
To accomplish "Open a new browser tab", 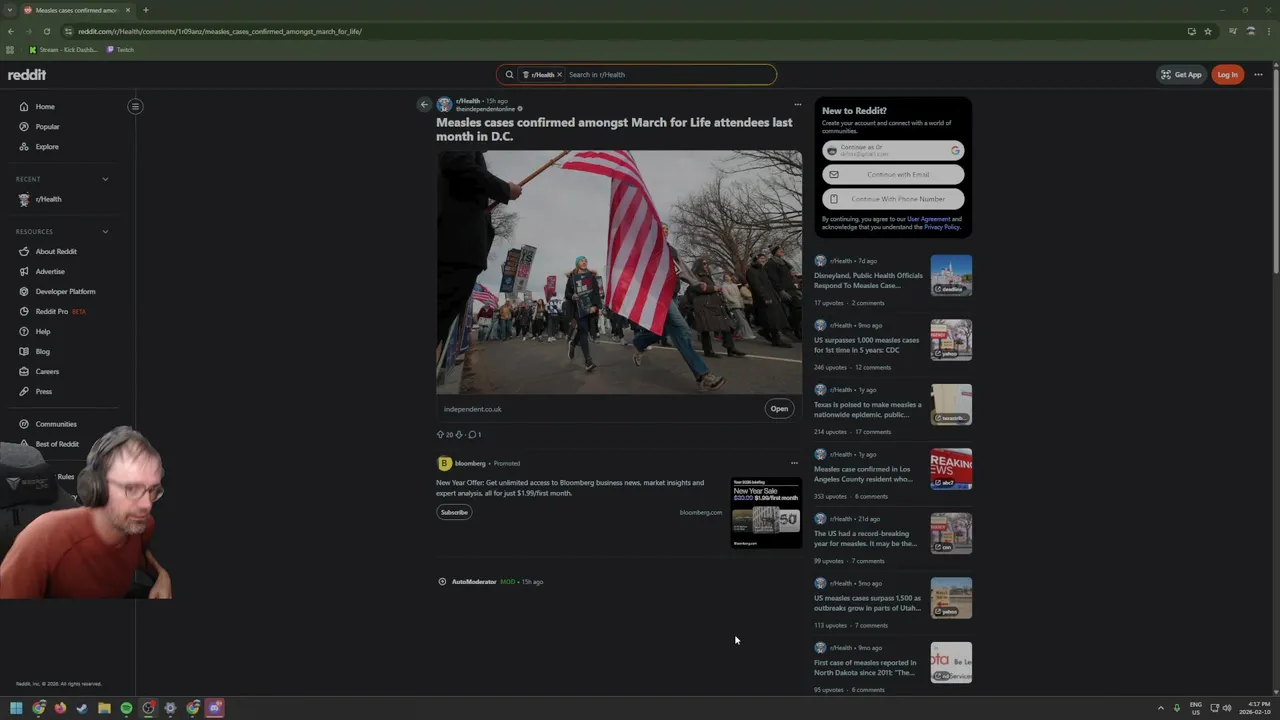I will click(x=145, y=10).
